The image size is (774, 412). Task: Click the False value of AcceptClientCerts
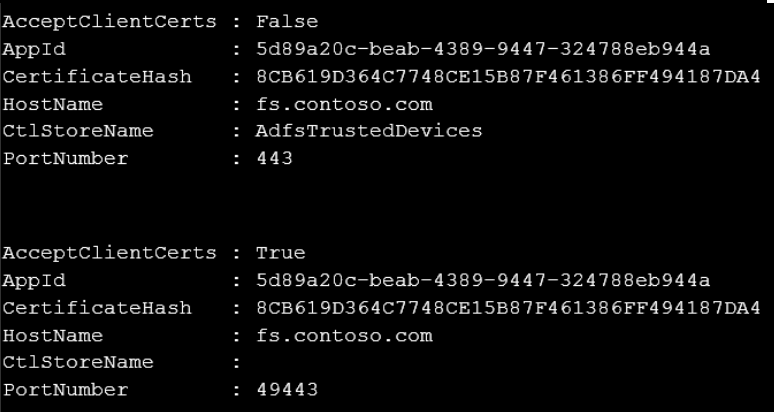click(x=287, y=22)
